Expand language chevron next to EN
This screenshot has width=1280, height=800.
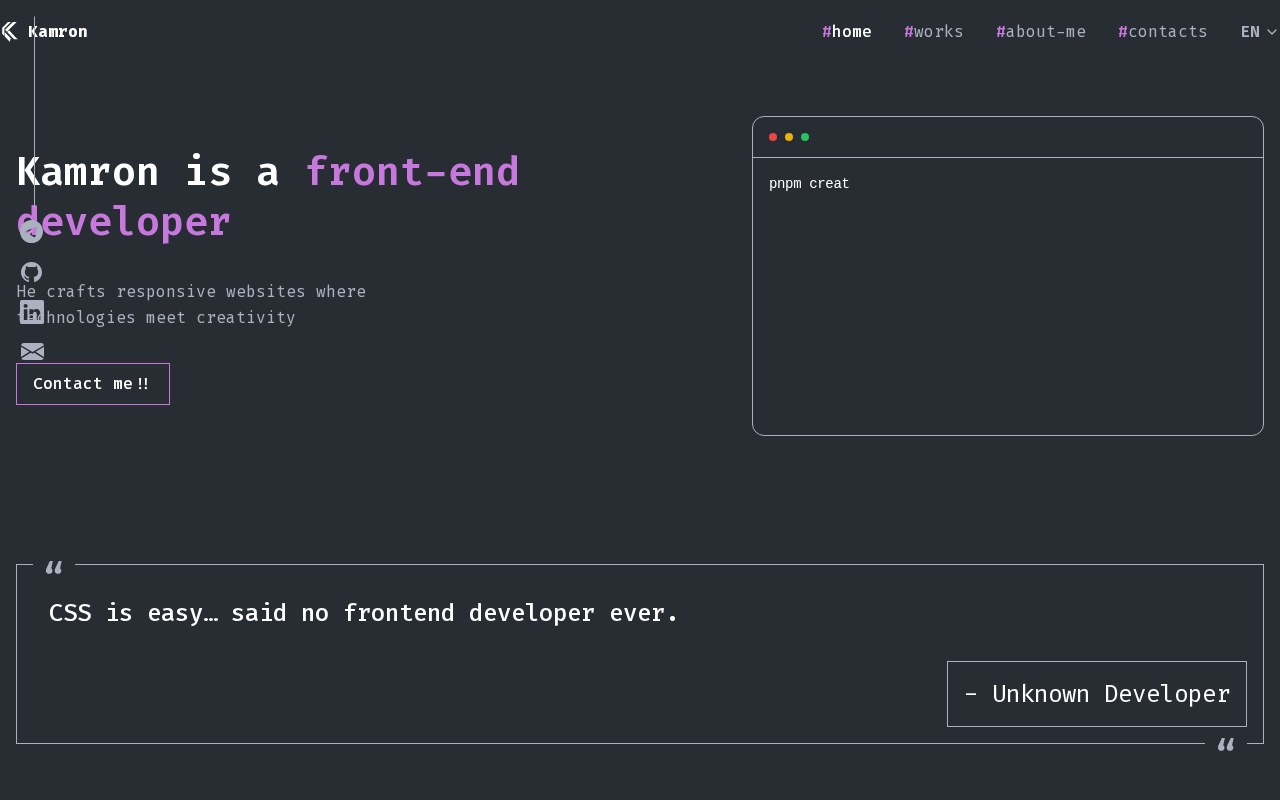click(1272, 32)
